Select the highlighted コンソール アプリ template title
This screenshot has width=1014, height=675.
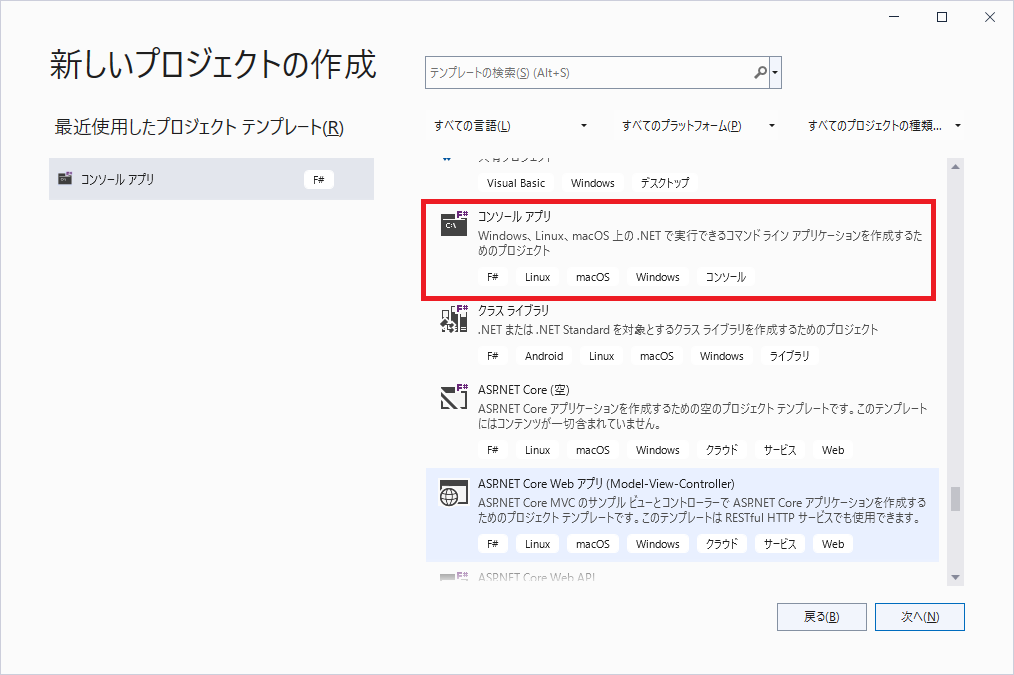(x=514, y=217)
